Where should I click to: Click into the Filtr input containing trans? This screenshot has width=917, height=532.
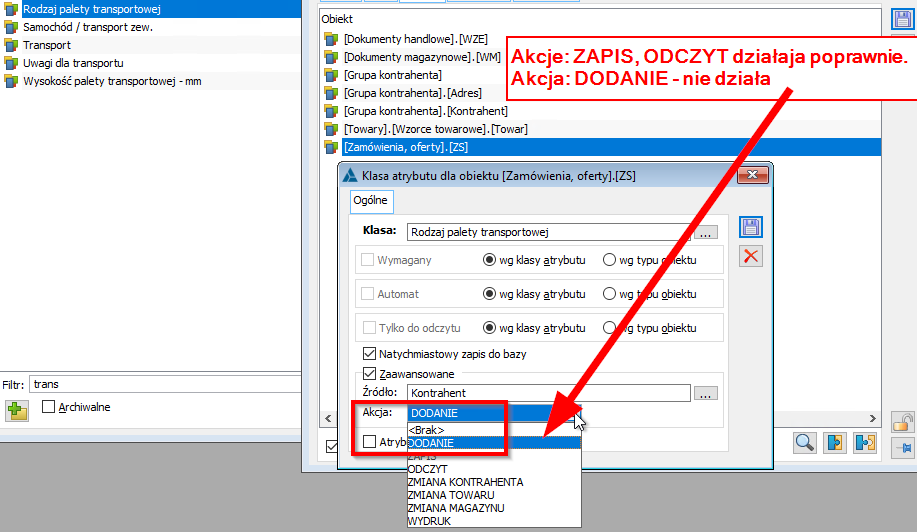pos(165,384)
